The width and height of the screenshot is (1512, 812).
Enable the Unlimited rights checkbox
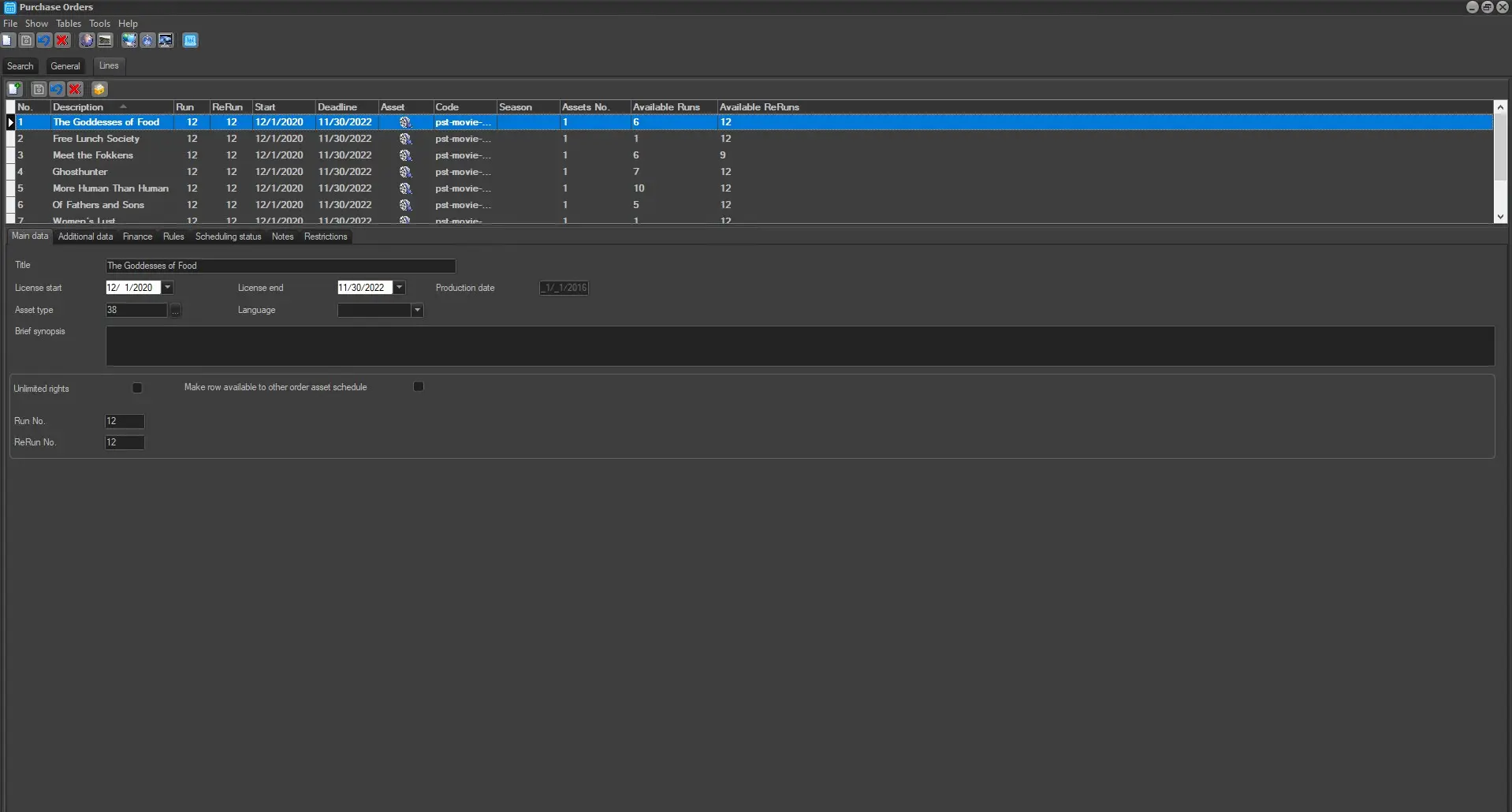click(x=137, y=389)
